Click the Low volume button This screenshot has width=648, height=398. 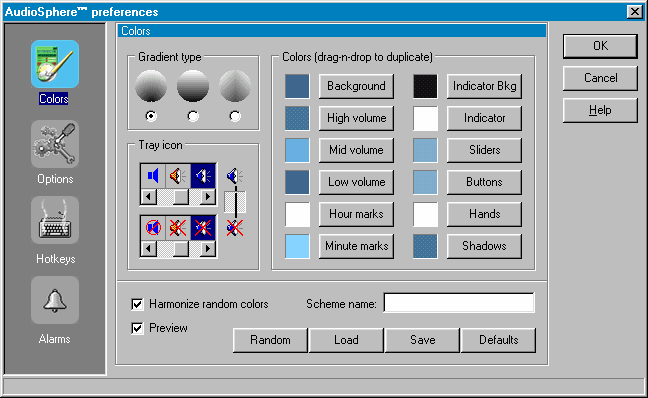(x=356, y=182)
